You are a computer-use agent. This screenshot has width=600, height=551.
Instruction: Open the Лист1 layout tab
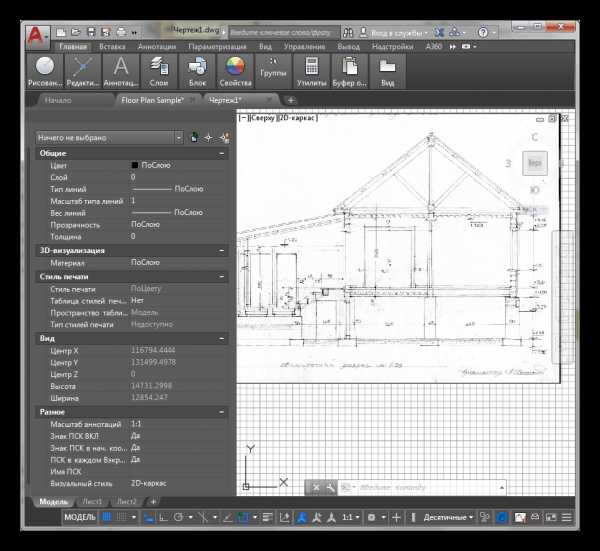click(92, 500)
